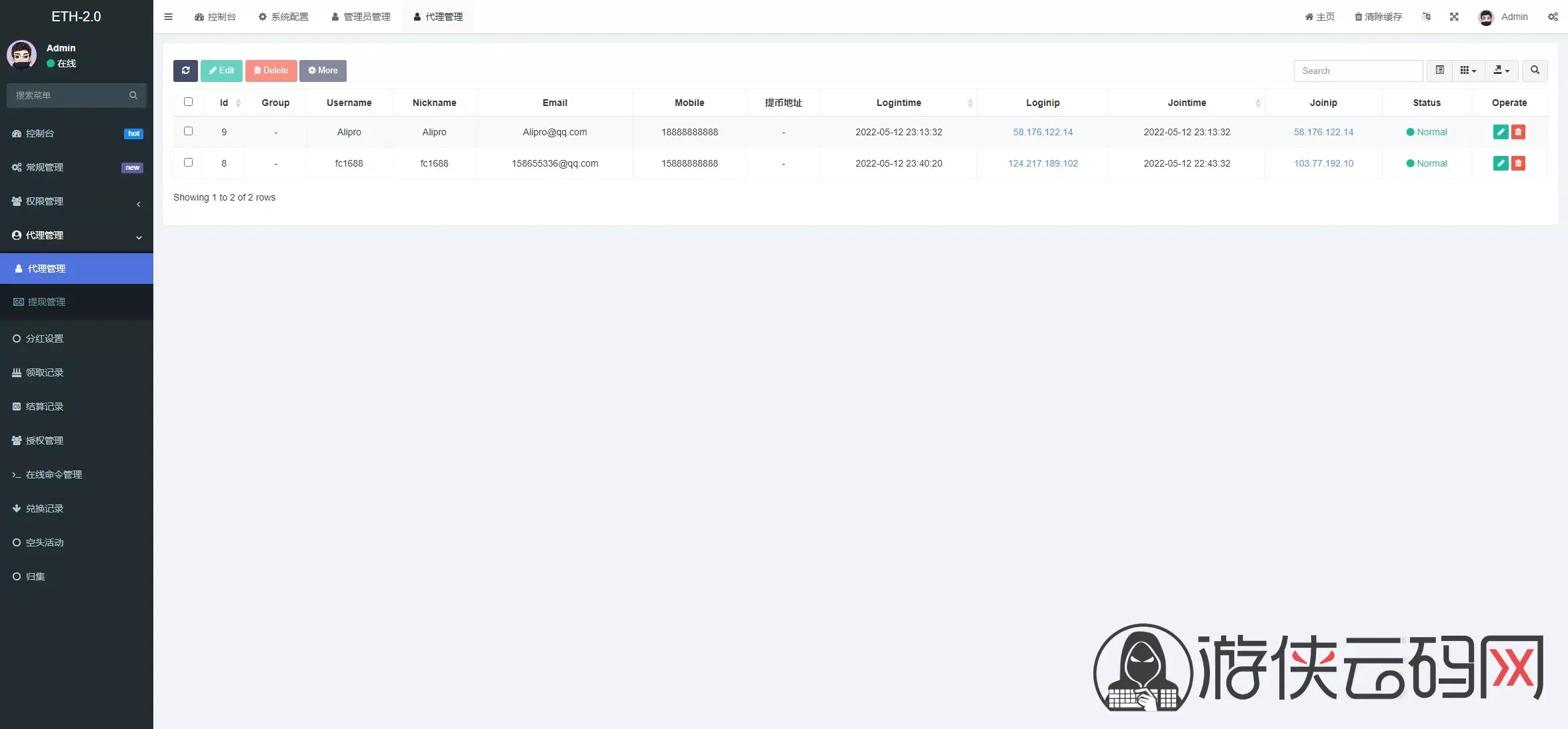Viewport: 1568px width, 729px height.
Task: Click the fullscreen icon in top bar
Action: pos(1454,17)
